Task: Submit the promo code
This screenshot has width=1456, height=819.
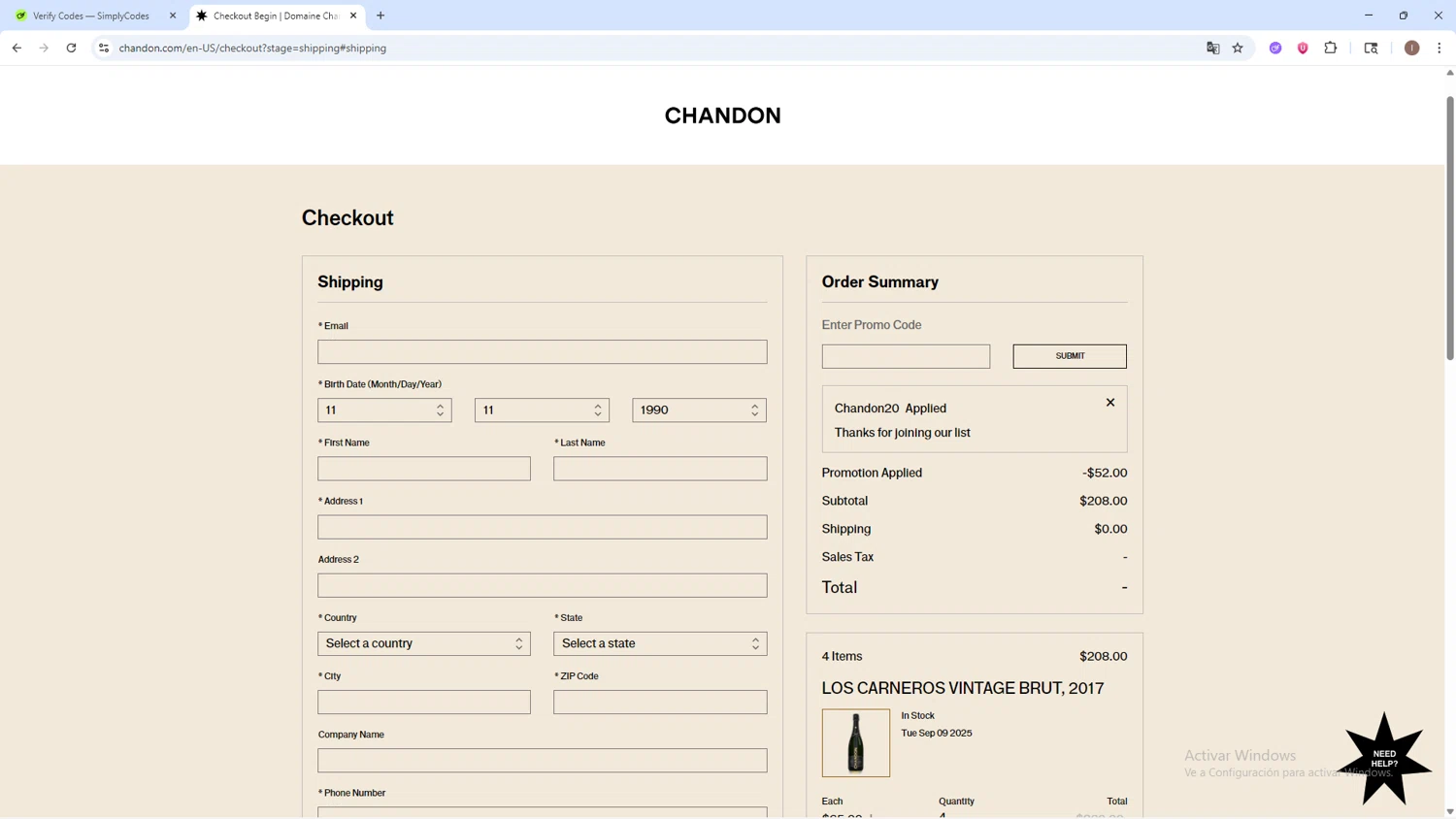Action: (x=1070, y=356)
